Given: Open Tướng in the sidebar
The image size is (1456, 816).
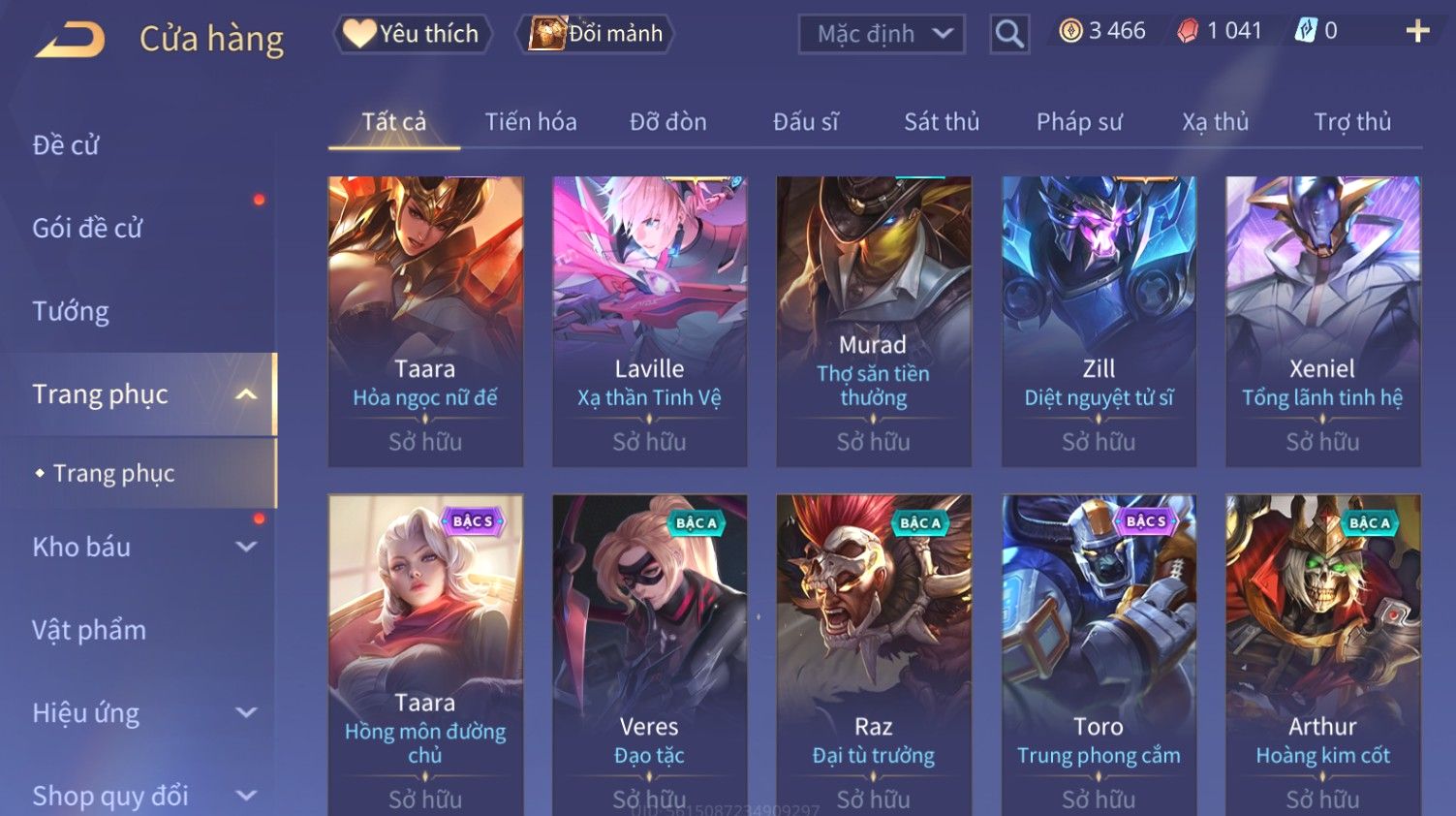Looking at the screenshot, I should click(71, 311).
